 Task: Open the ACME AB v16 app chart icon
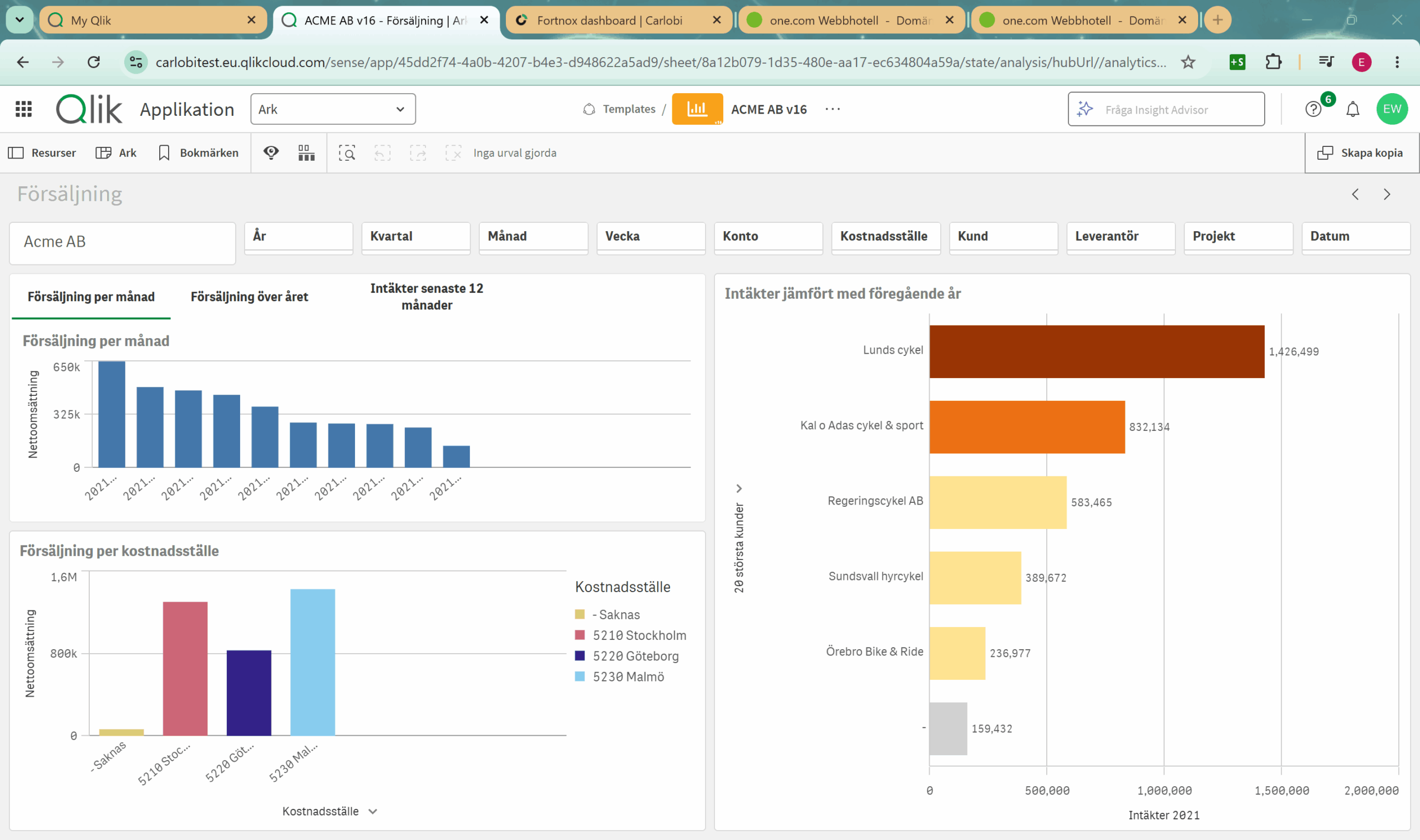(x=697, y=109)
